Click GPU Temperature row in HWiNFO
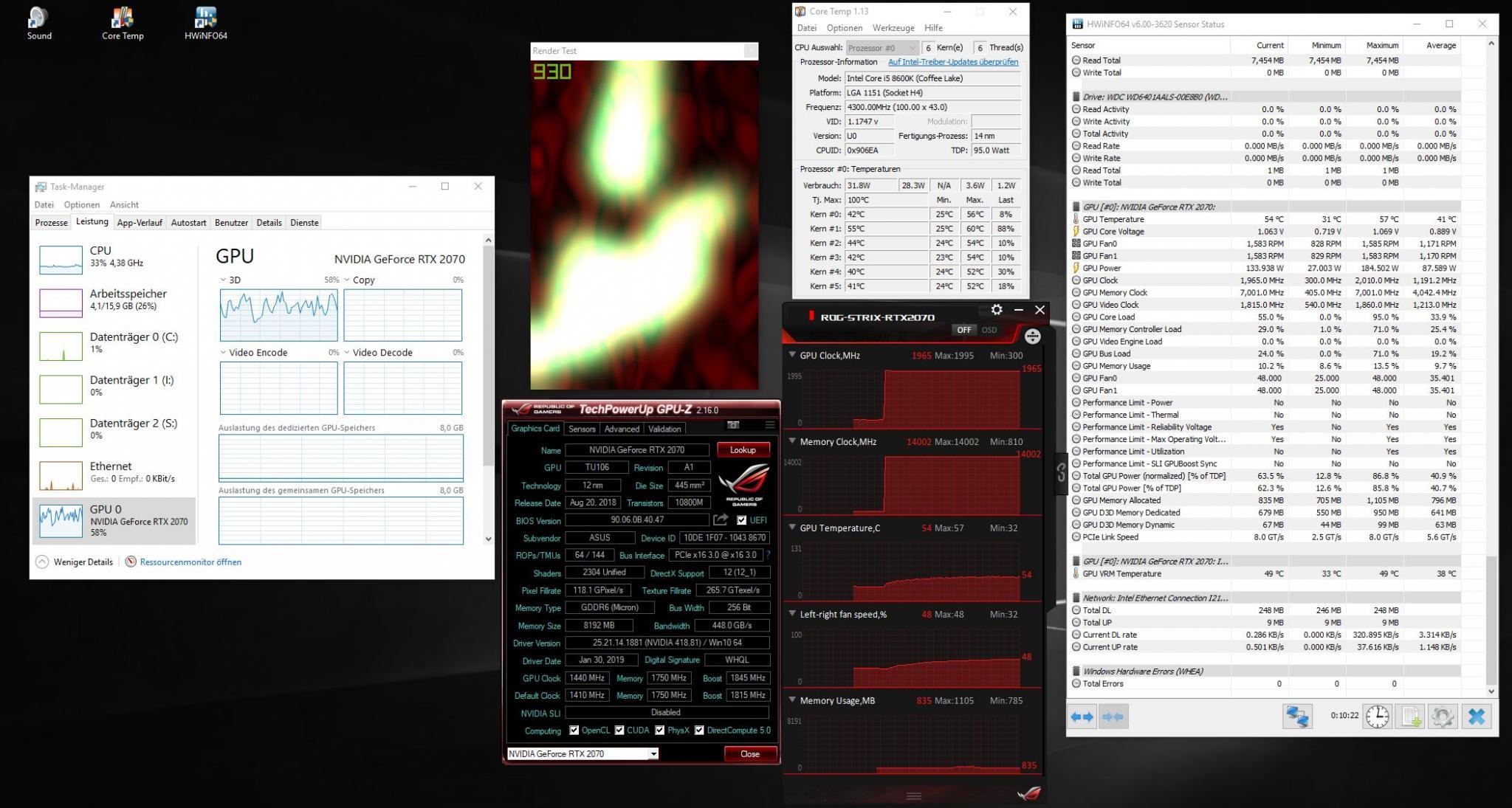Viewport: 1512px width, 808px height. pyautogui.click(x=1265, y=219)
